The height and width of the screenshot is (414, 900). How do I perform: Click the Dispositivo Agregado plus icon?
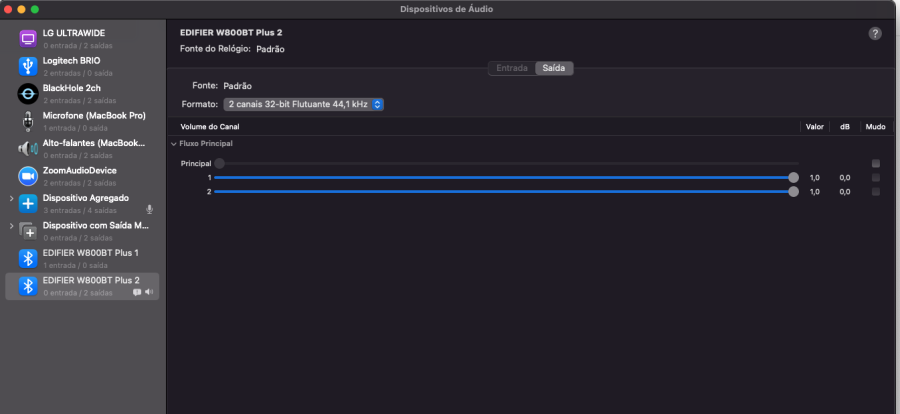pyautogui.click(x=28, y=204)
